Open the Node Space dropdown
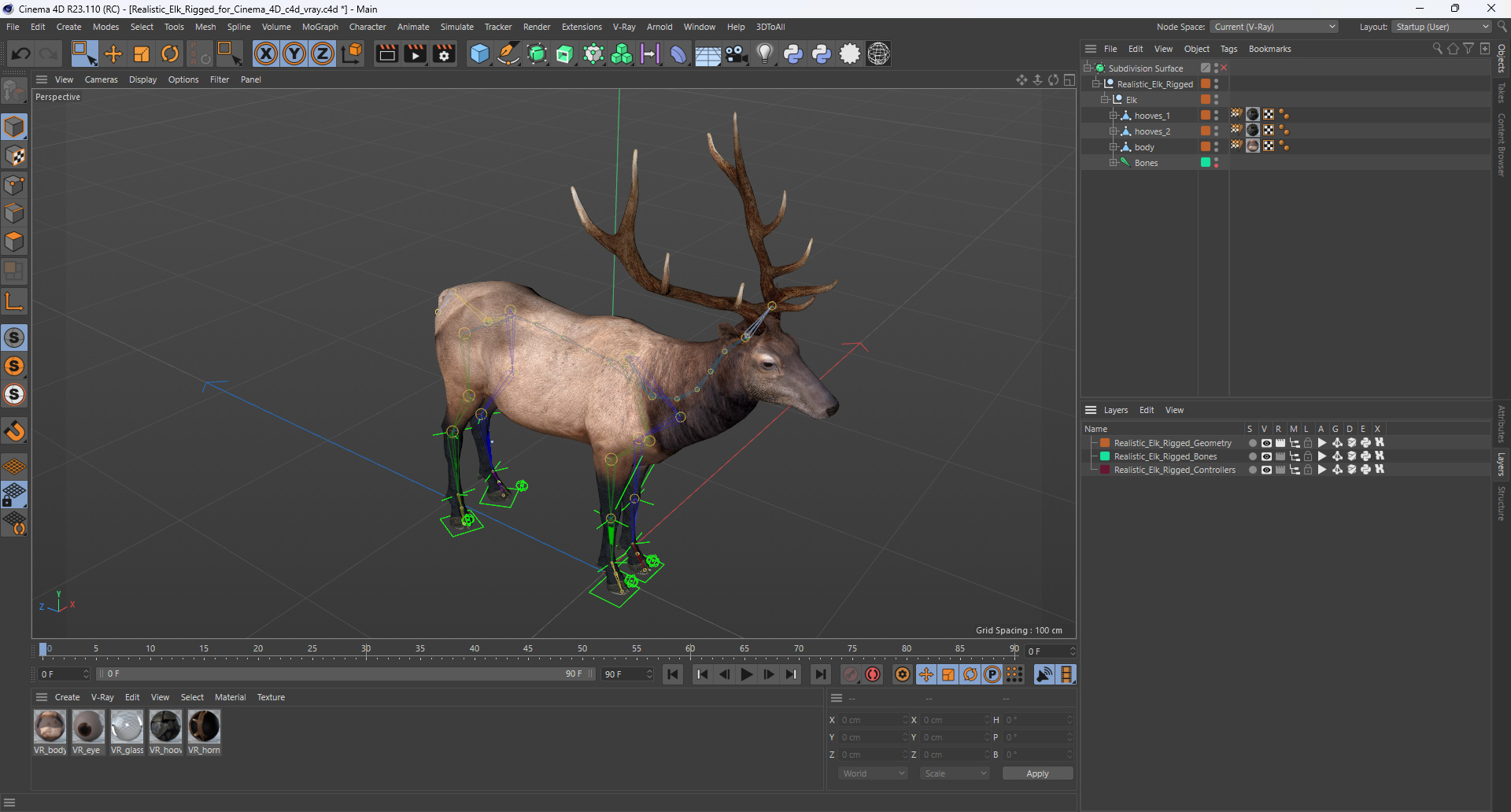Screen dimensions: 1511x812 click(x=1273, y=27)
